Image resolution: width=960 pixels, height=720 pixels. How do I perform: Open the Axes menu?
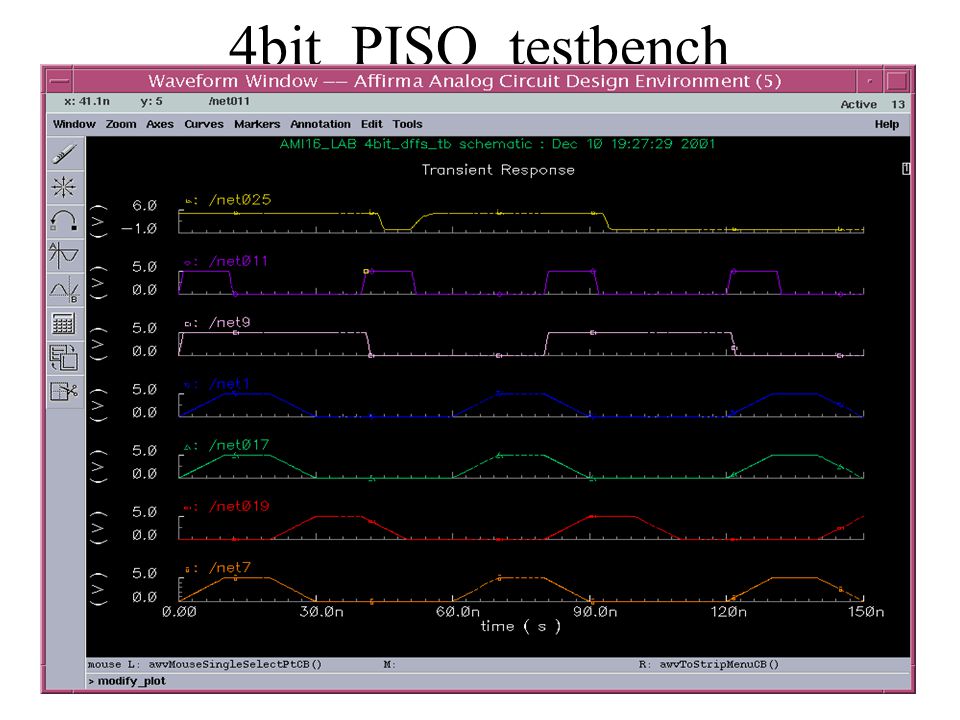[x=160, y=124]
